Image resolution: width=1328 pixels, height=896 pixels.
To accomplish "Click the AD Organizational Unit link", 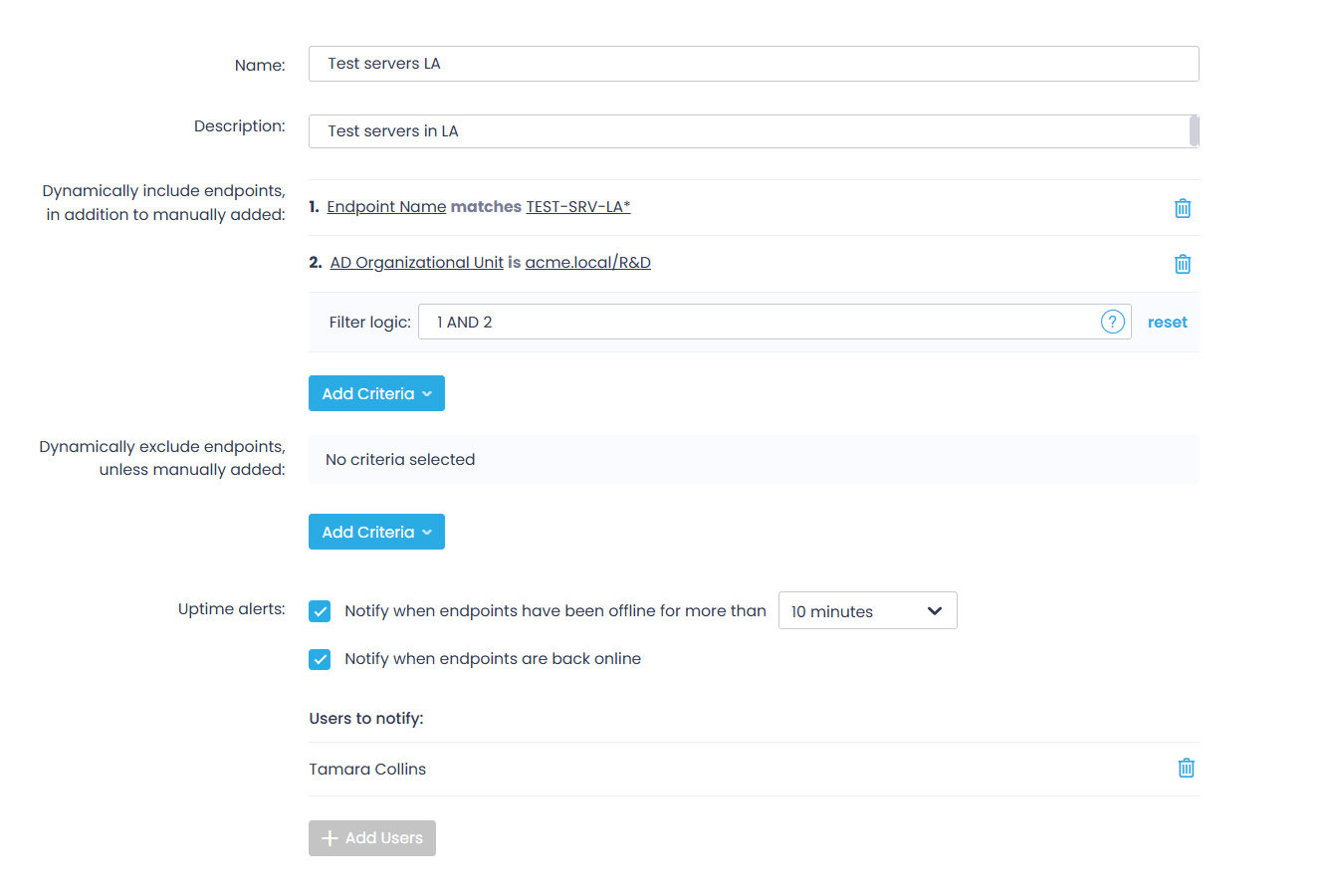I will pos(416,263).
